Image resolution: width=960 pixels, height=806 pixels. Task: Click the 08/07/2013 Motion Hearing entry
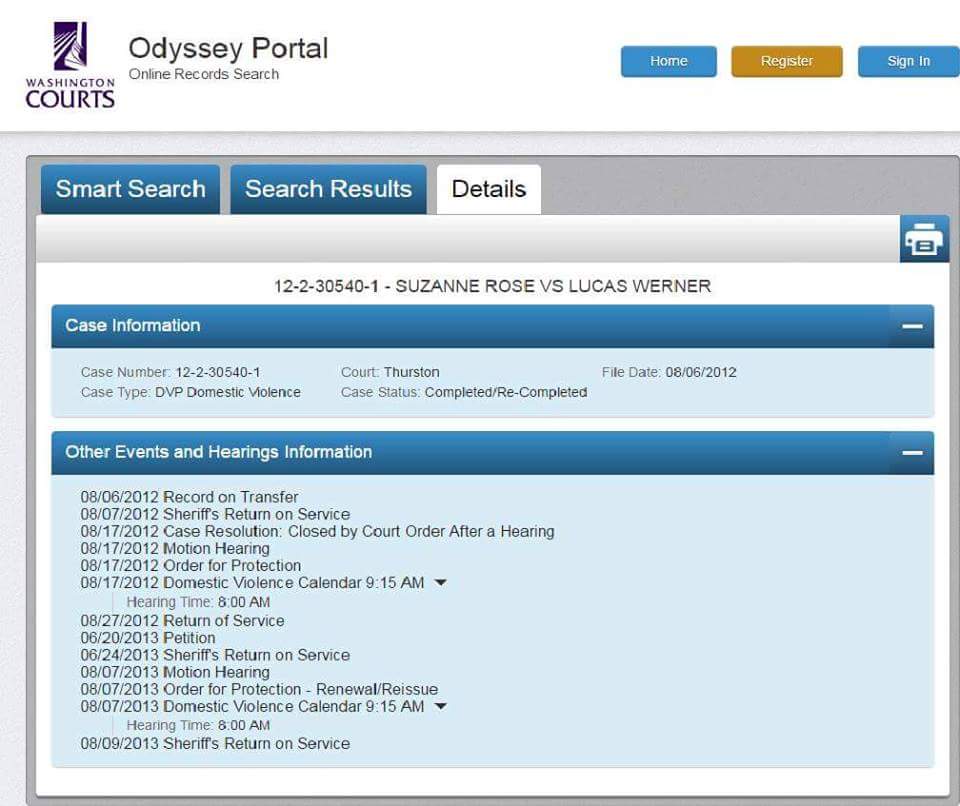(x=174, y=672)
